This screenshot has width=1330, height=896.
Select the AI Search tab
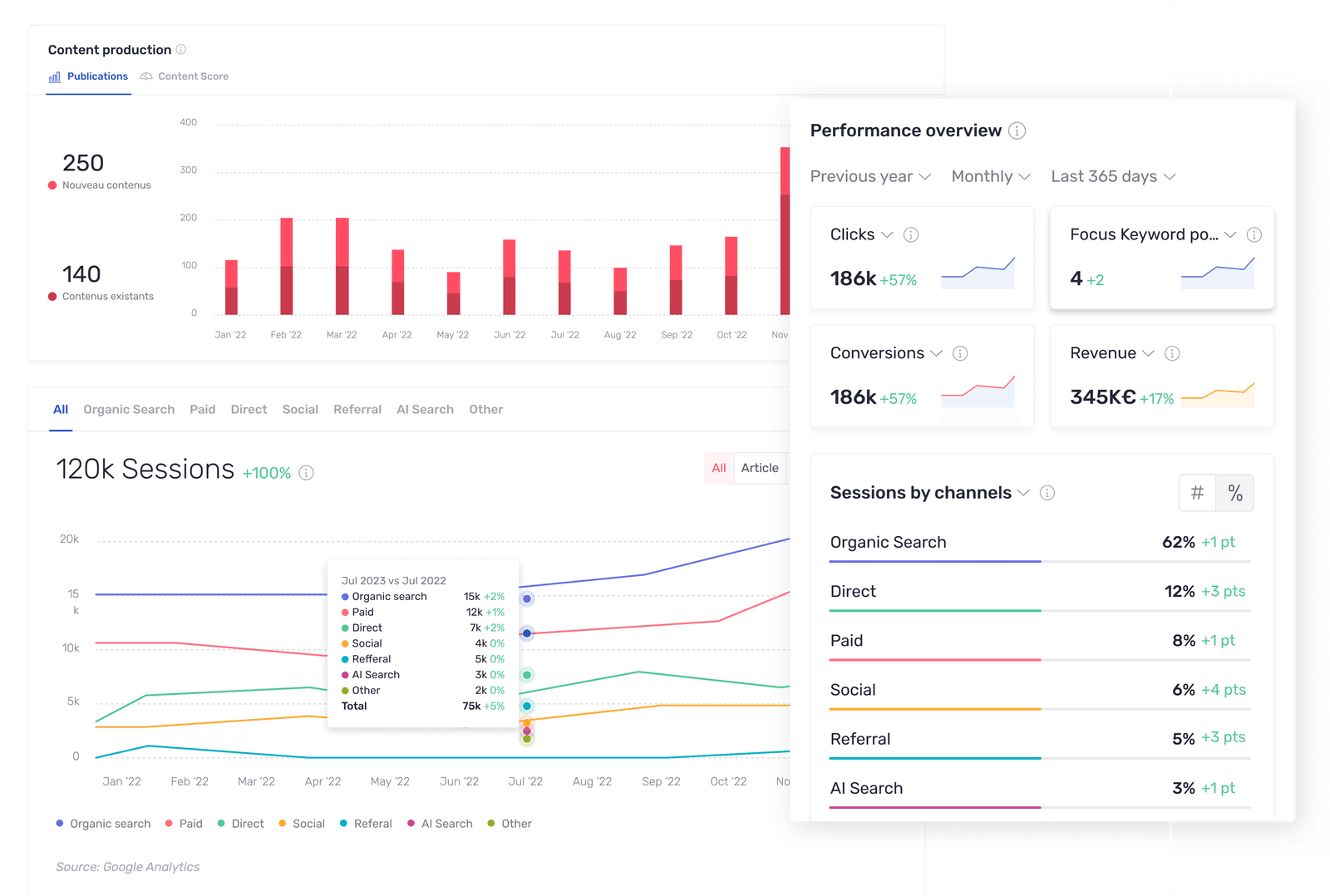tap(425, 410)
